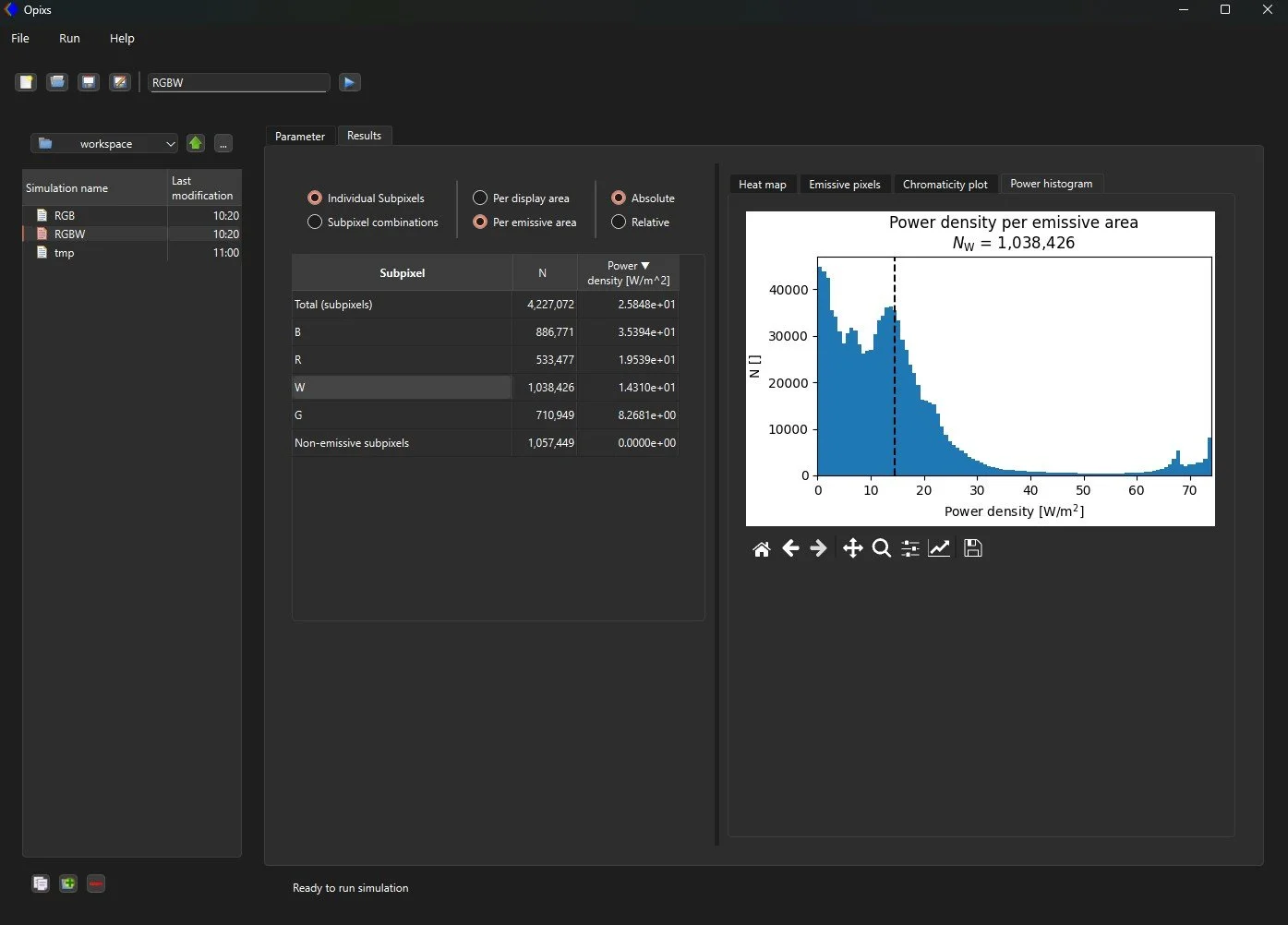Open the Run menu
Screen dimensions: 1288x925
[68, 38]
